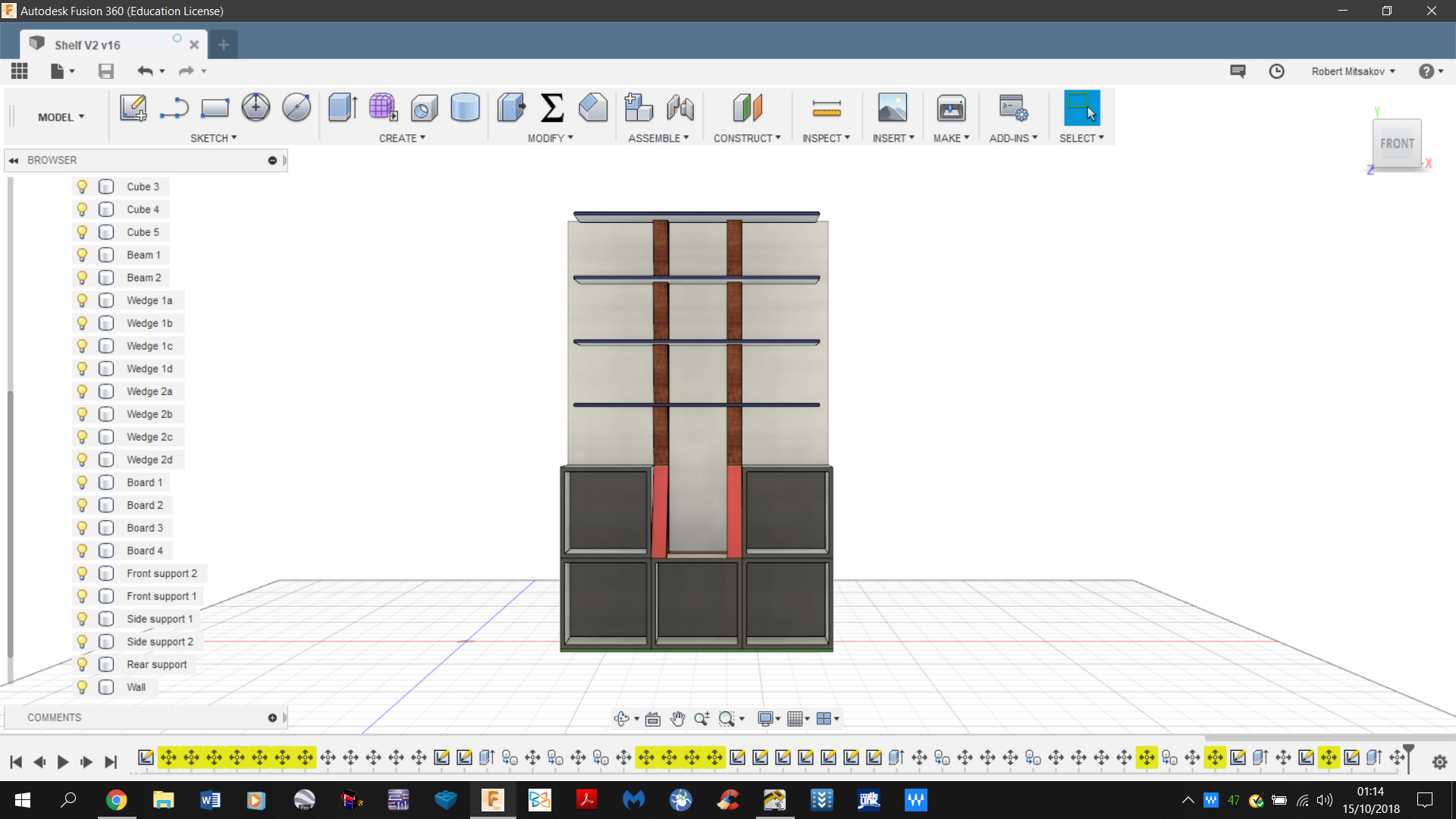Open the data panel grid icon

coord(20,71)
